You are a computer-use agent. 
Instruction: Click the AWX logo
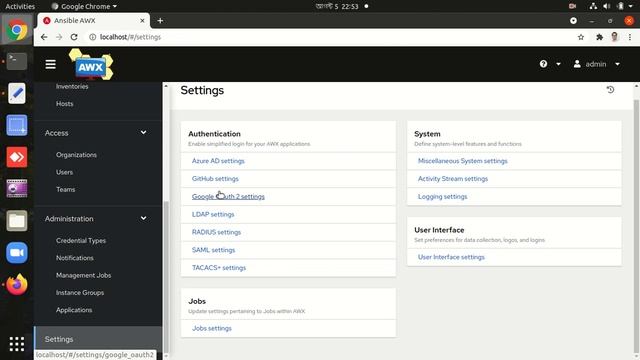coord(91,64)
